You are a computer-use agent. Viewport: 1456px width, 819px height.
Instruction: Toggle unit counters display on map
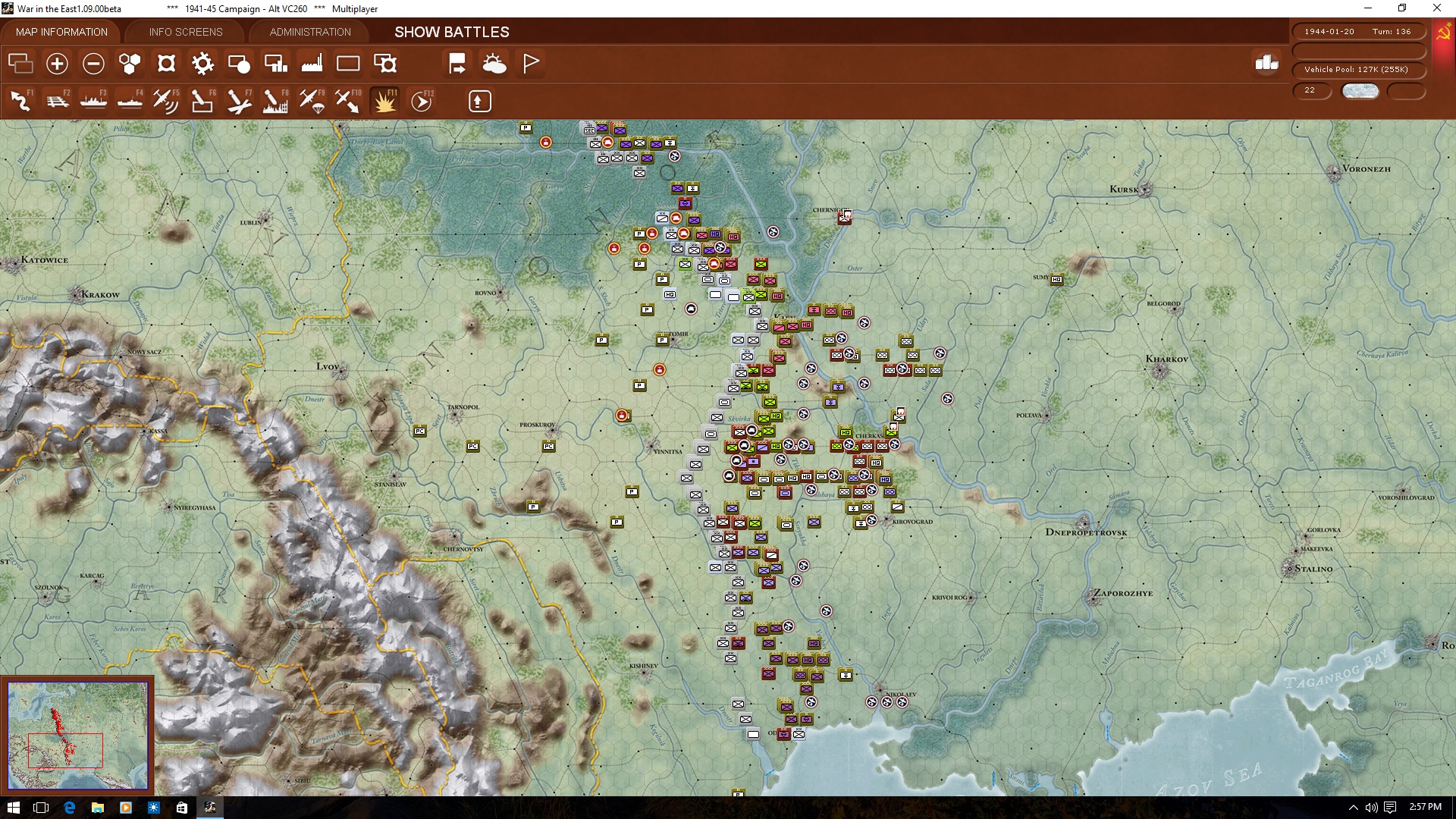(x=239, y=64)
